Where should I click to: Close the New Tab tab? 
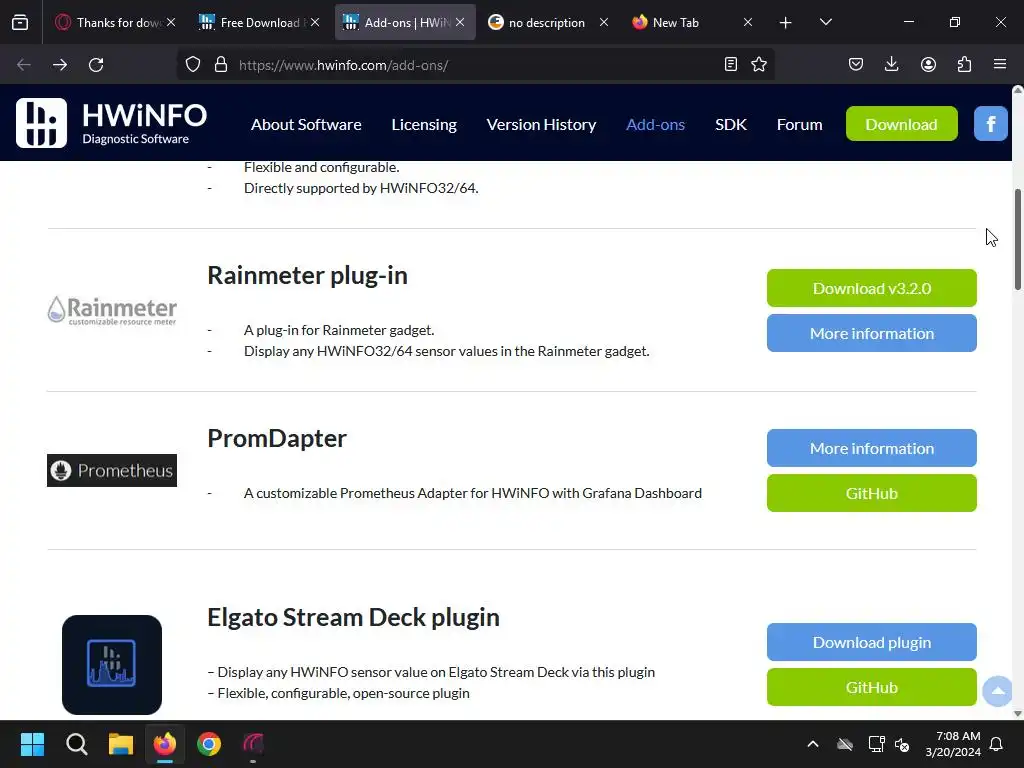(x=748, y=22)
